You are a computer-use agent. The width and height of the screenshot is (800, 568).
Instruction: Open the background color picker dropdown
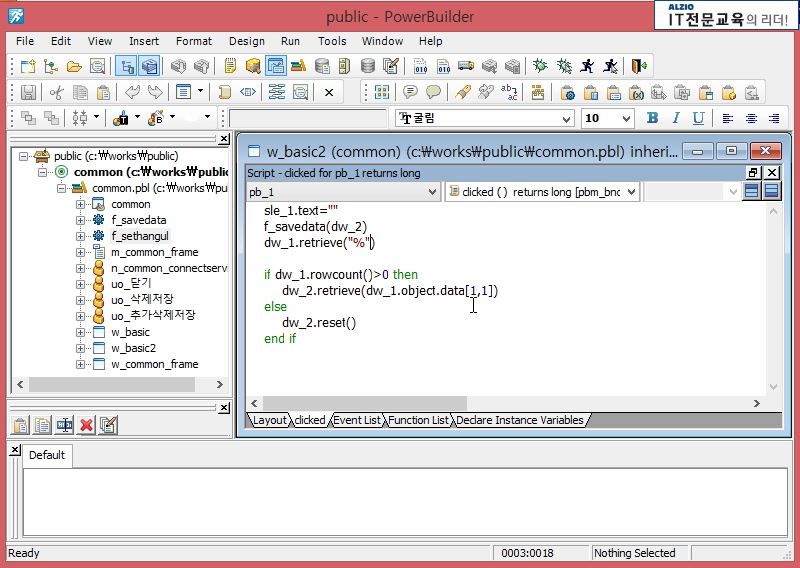[x=172, y=118]
